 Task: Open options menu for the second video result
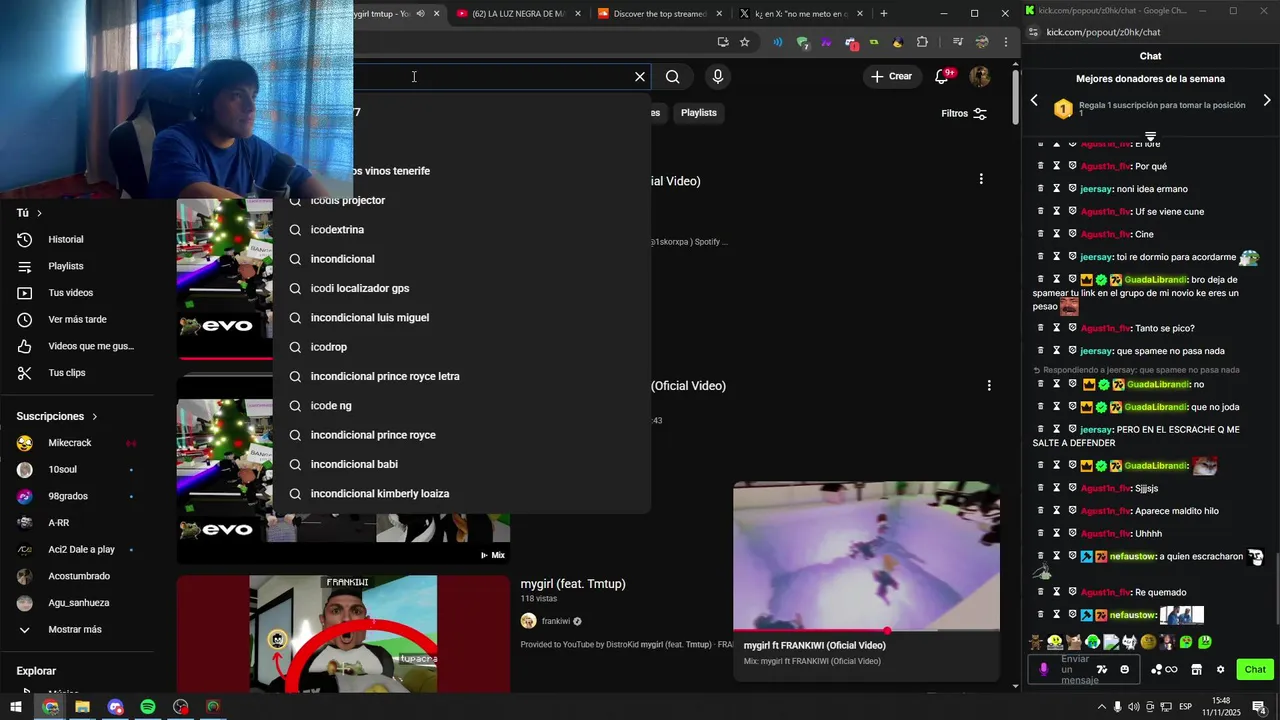[x=989, y=386]
